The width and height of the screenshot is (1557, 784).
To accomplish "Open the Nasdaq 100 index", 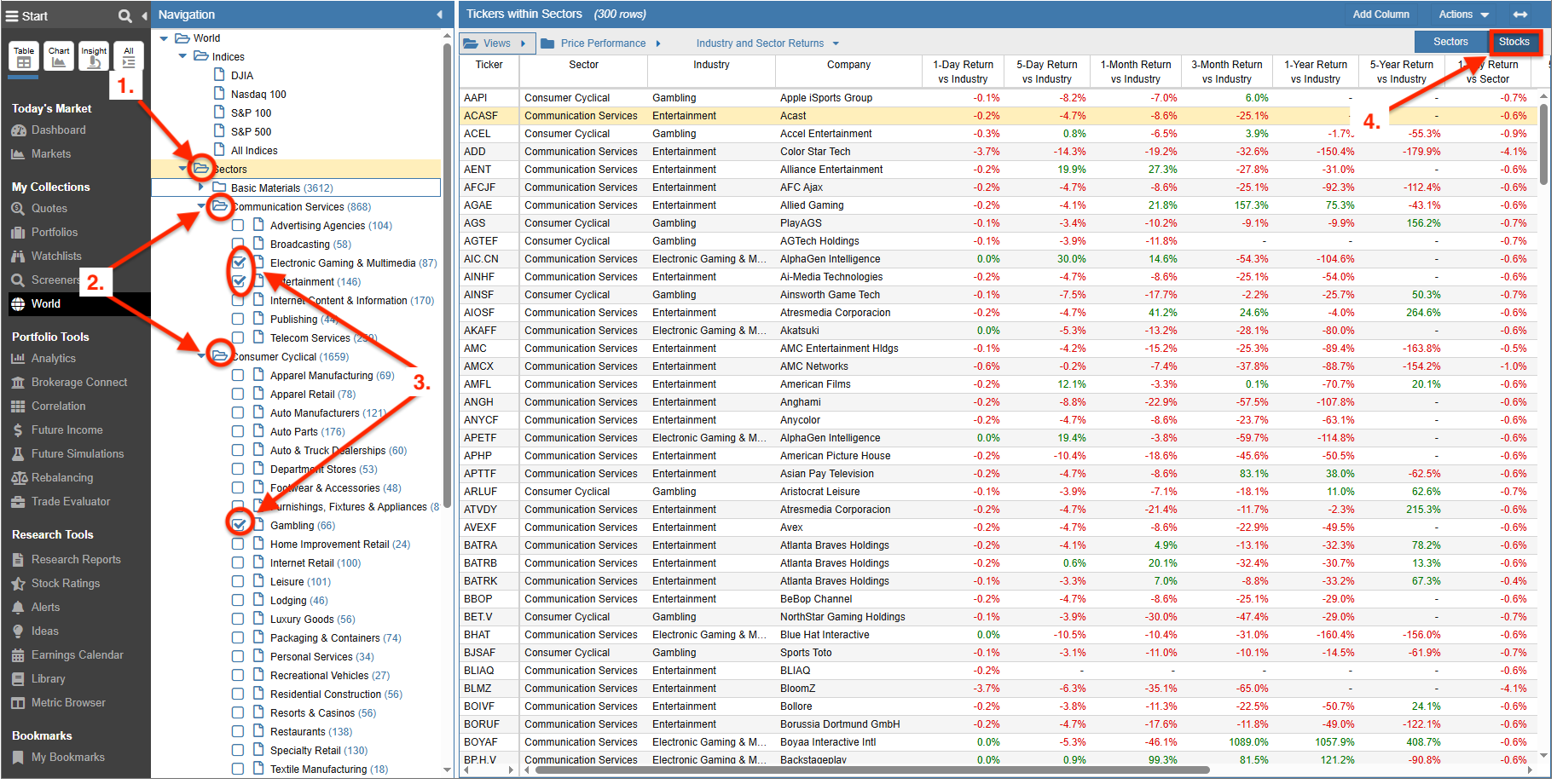I will point(258,95).
